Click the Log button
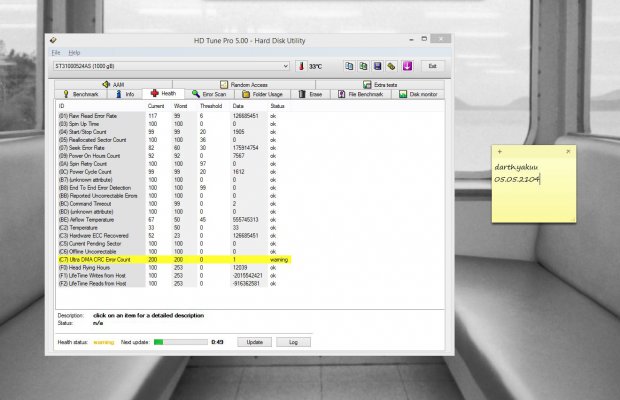 [x=293, y=342]
